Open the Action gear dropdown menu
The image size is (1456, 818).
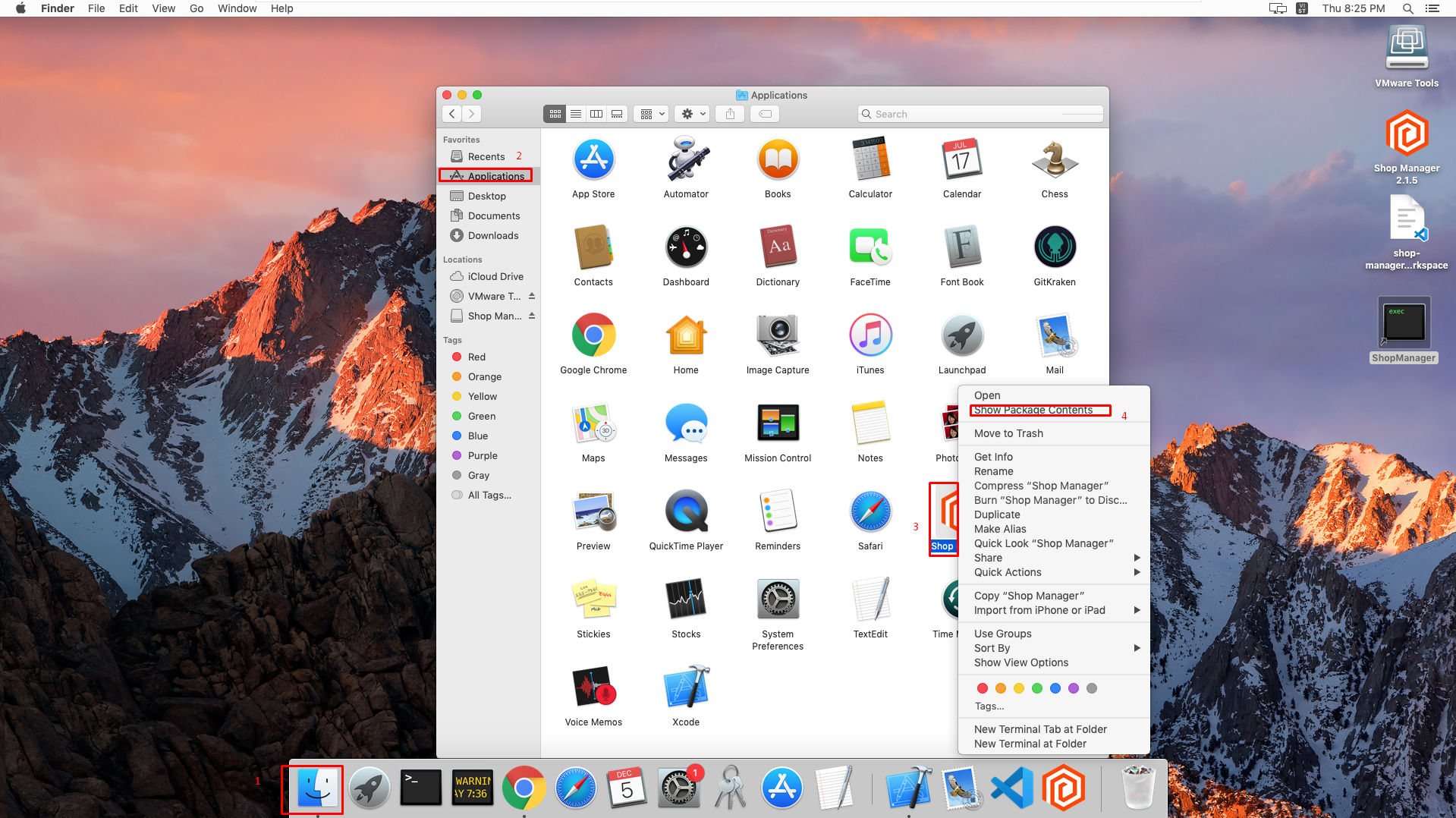pyautogui.click(x=692, y=114)
